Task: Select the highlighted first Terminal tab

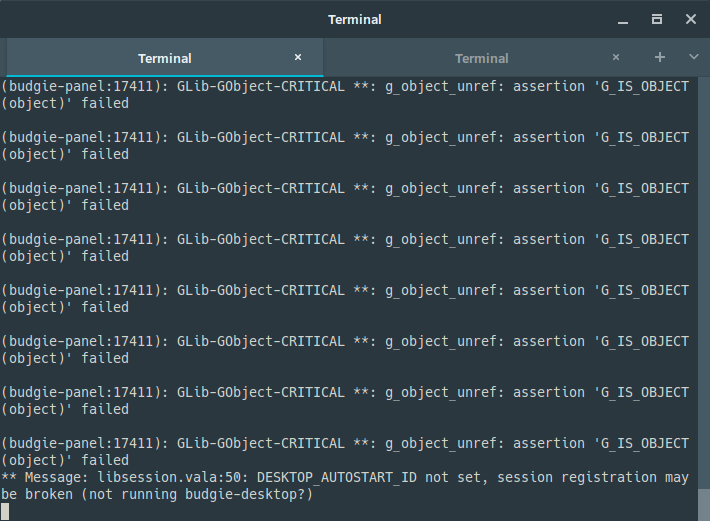Action: 165,58
